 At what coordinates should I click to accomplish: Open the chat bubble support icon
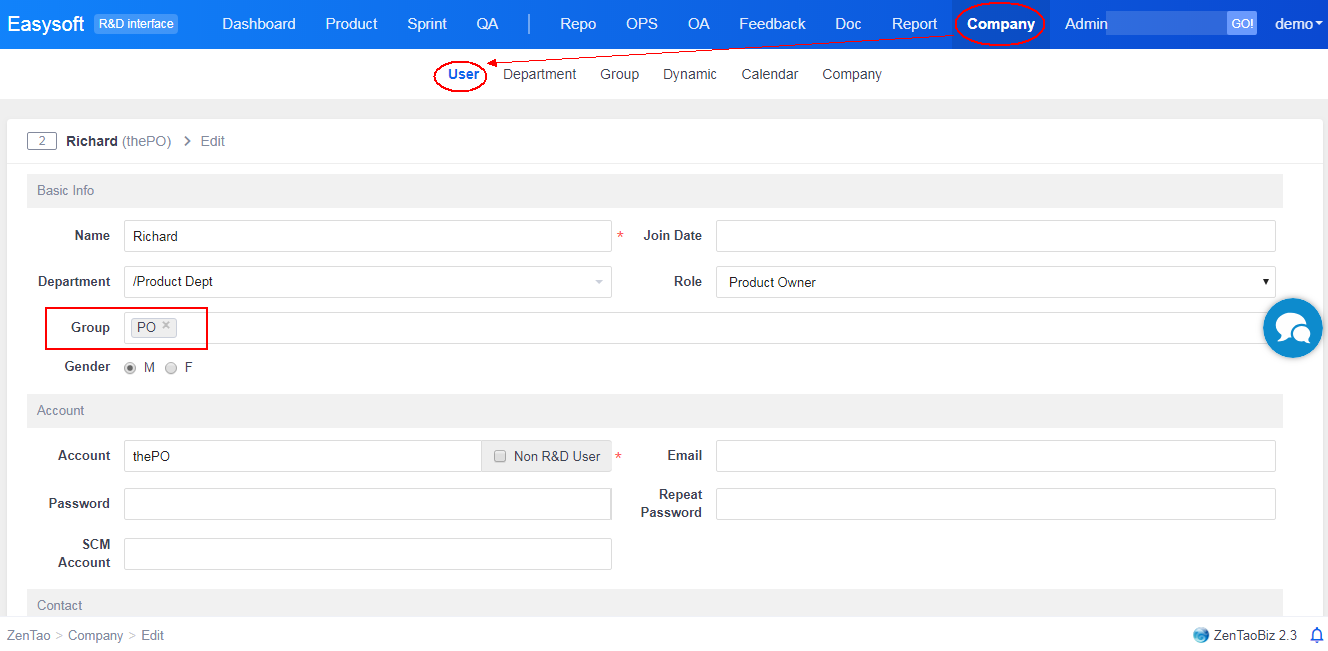point(1292,328)
